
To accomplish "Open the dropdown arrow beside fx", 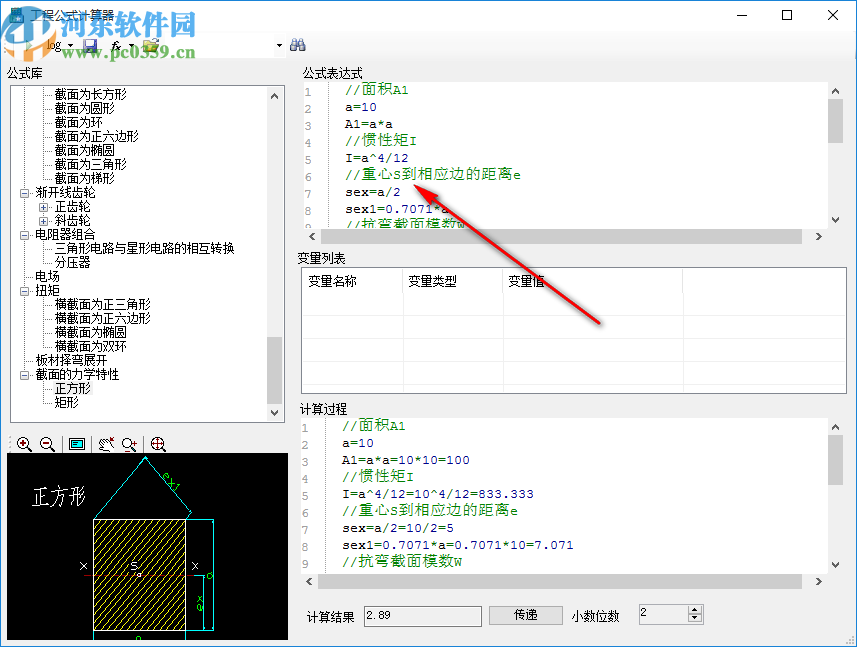I will (x=131, y=46).
